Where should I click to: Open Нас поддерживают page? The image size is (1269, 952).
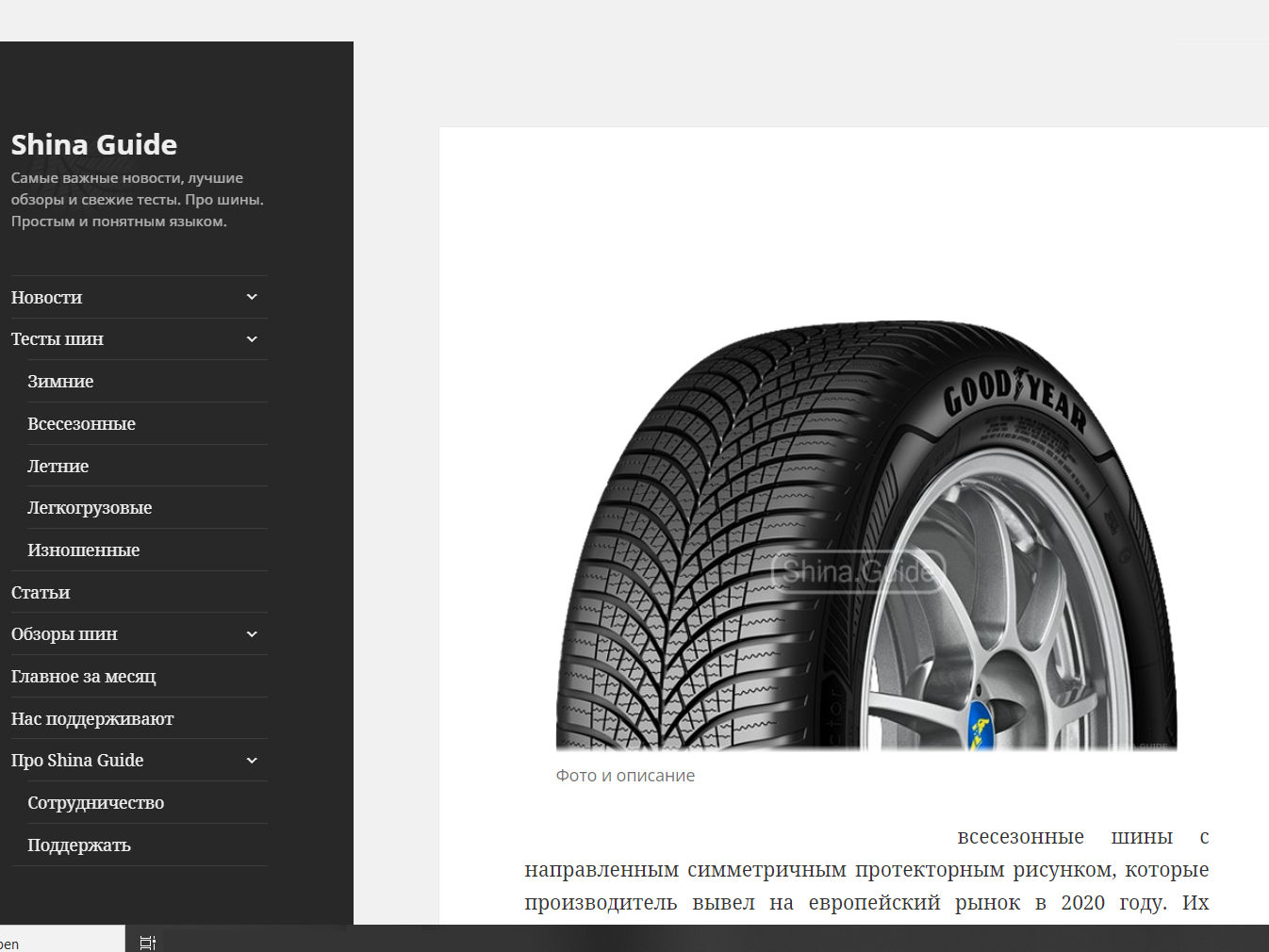tap(92, 719)
